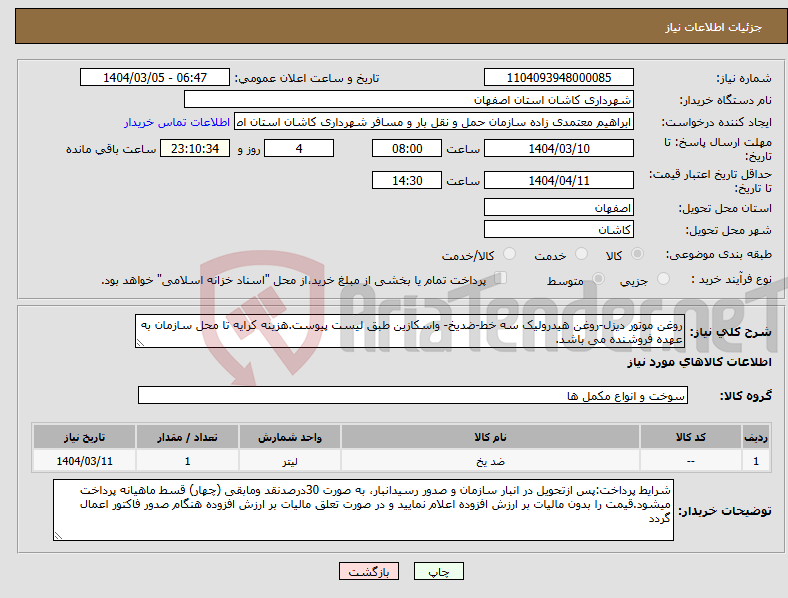Image resolution: width=788 pixels, height=598 pixels.
Task: Click the ردیف column header
Action: click(x=756, y=437)
